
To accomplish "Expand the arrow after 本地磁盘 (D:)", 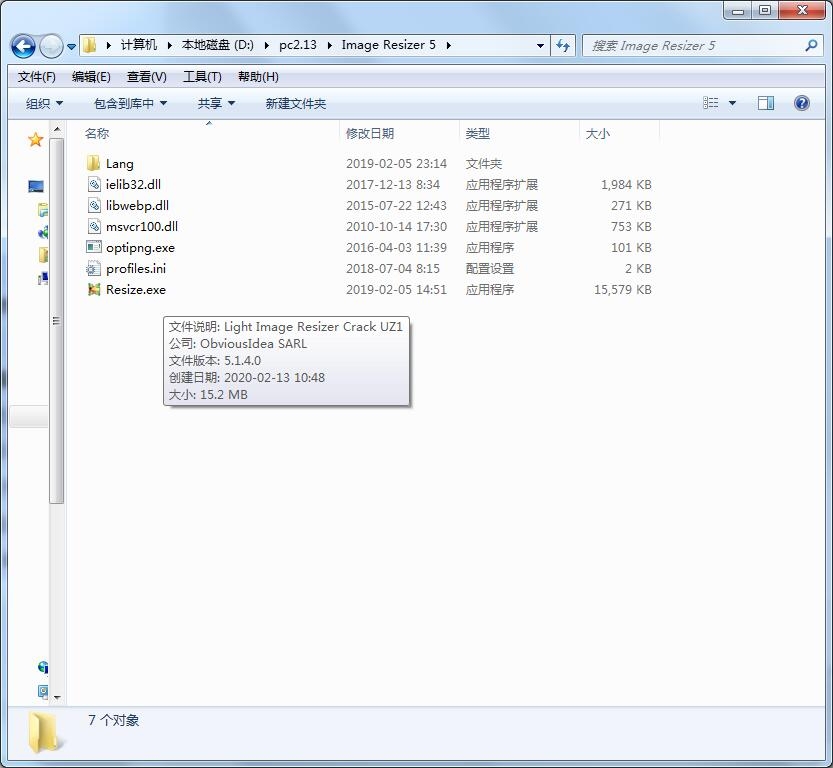I will click(267, 46).
